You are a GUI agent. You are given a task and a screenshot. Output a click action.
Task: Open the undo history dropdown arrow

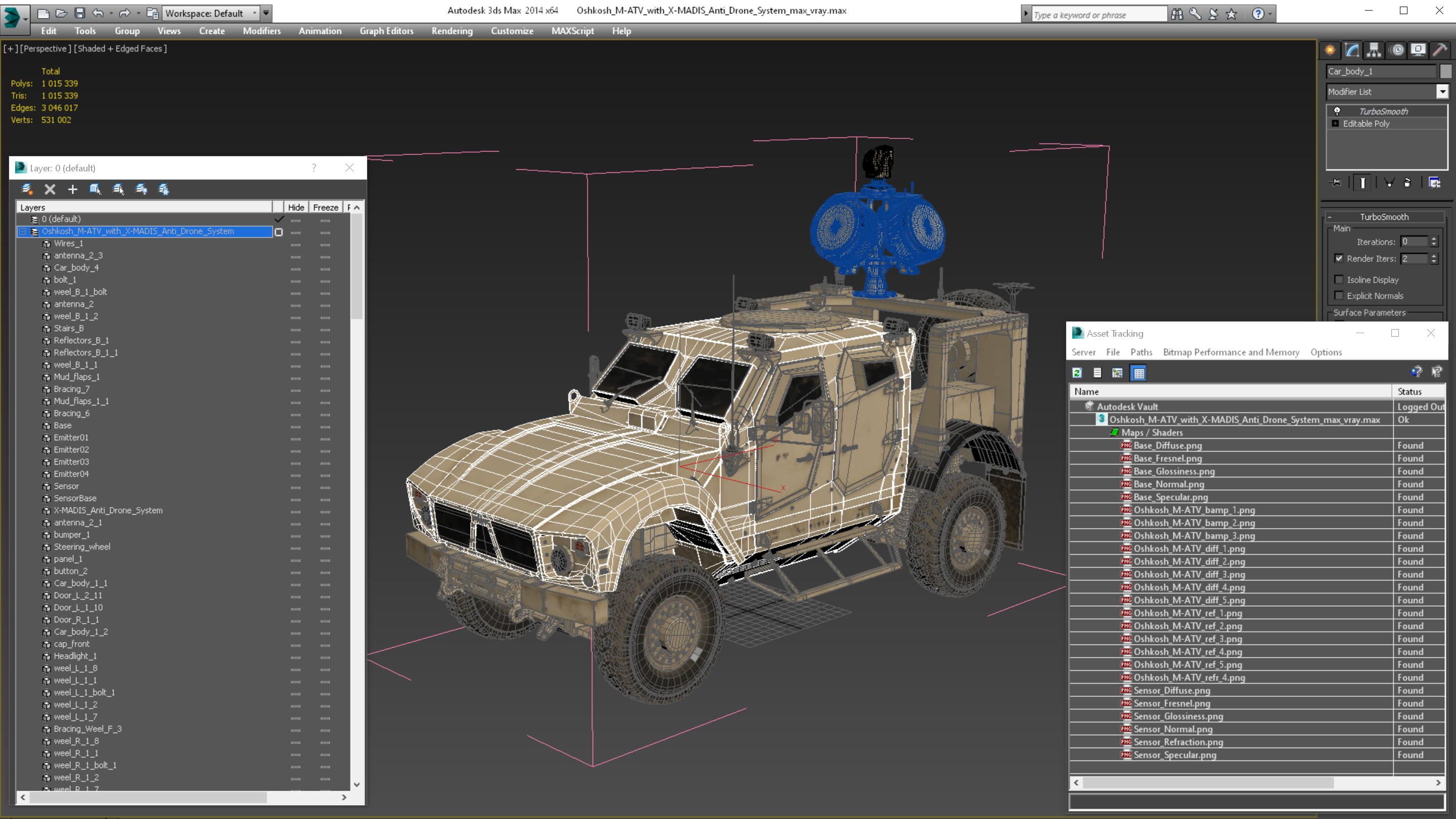111,13
